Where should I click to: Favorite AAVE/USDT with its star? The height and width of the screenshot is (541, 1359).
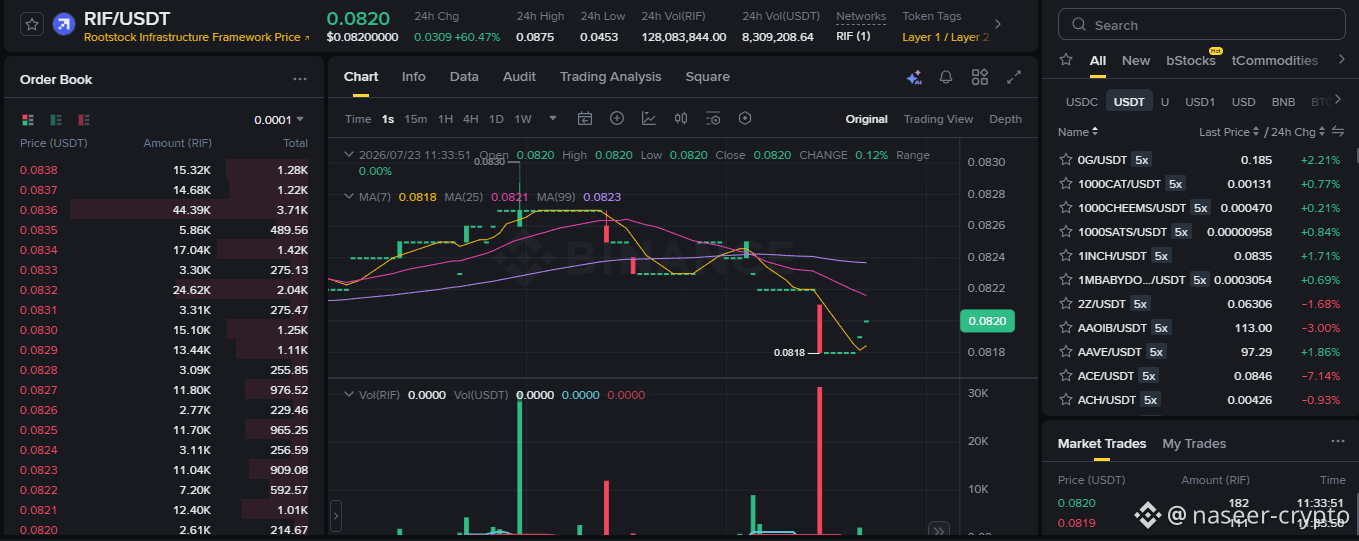click(1066, 352)
